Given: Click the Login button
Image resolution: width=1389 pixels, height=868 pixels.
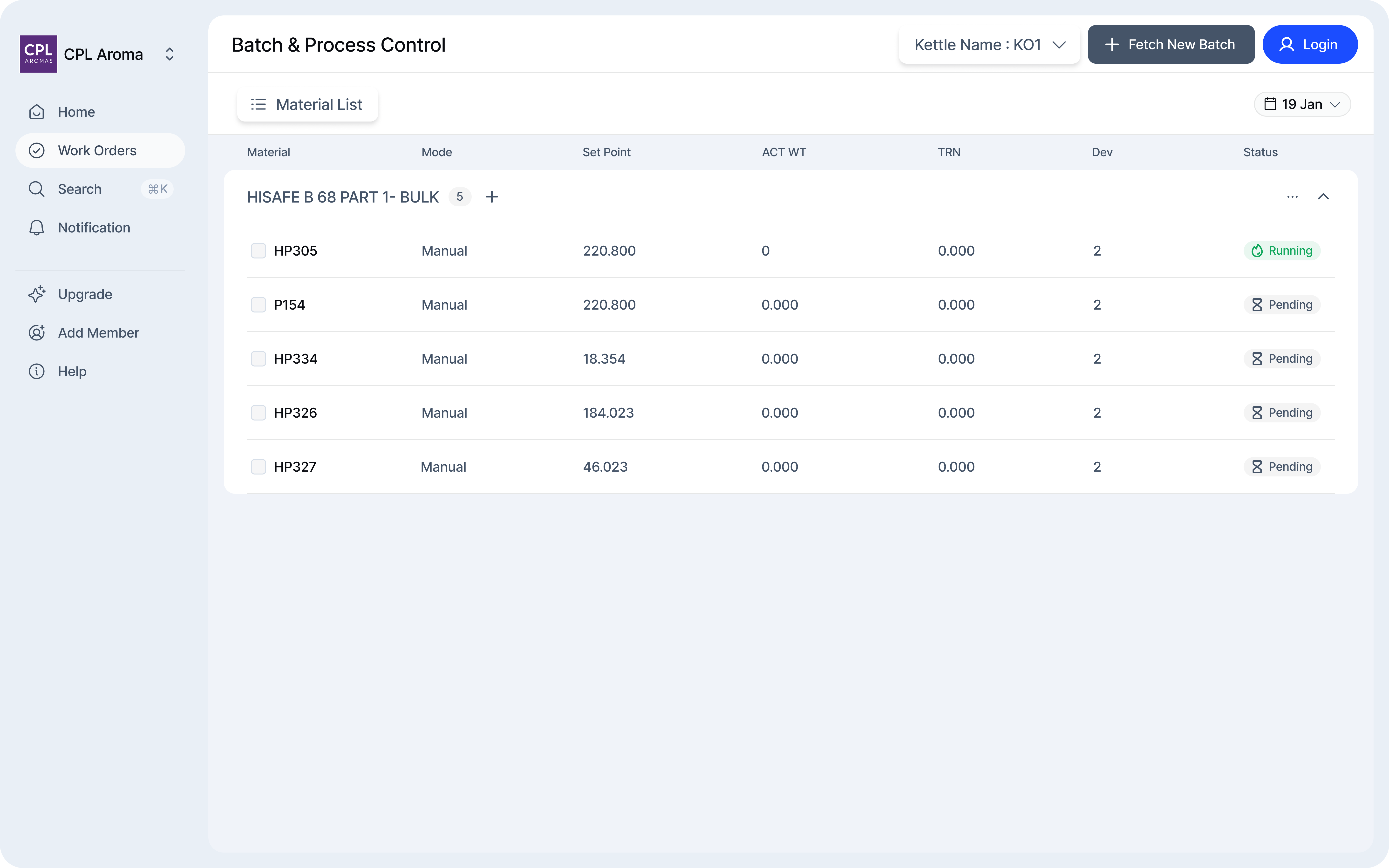Looking at the screenshot, I should pyautogui.click(x=1310, y=44).
